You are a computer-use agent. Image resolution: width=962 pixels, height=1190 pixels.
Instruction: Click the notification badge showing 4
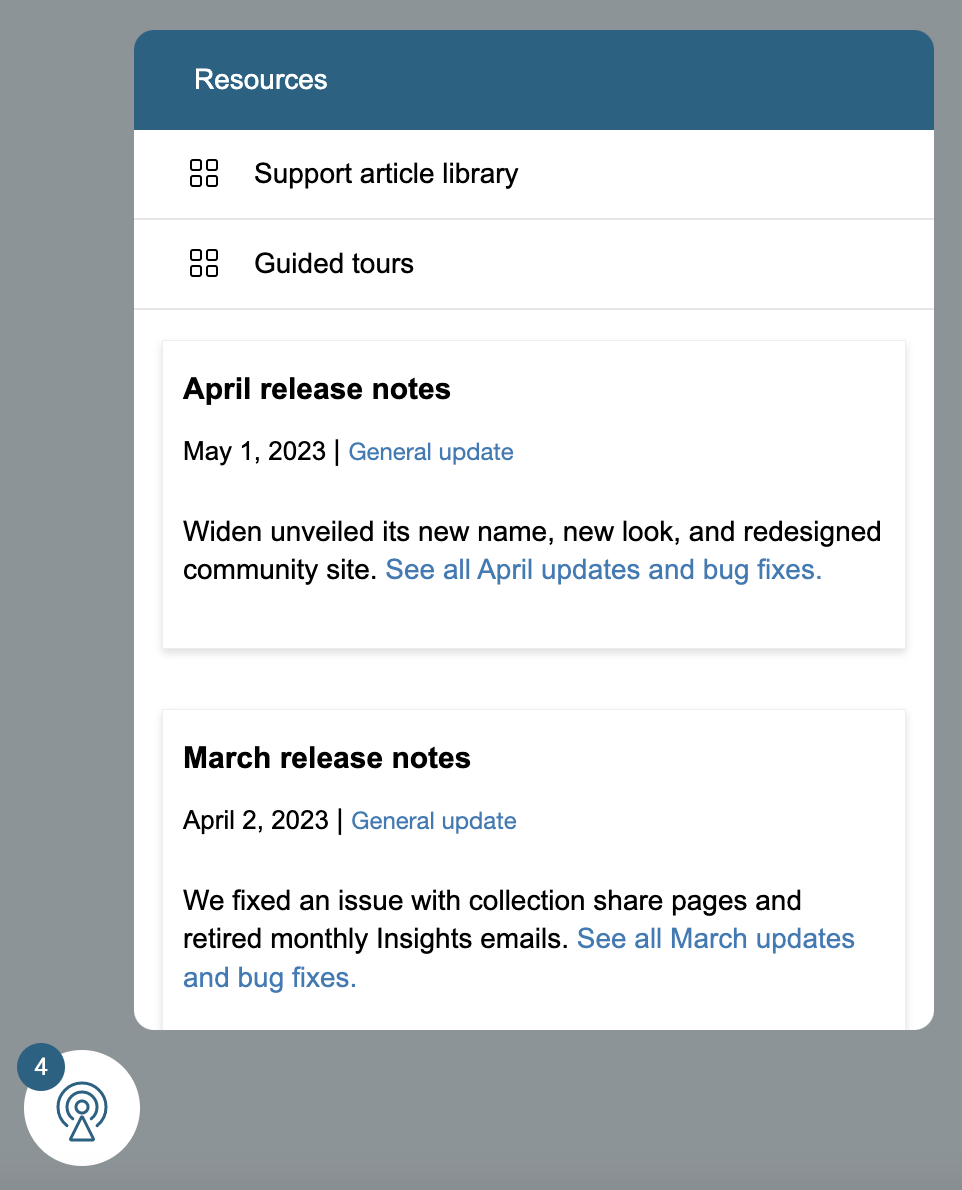coord(41,1067)
